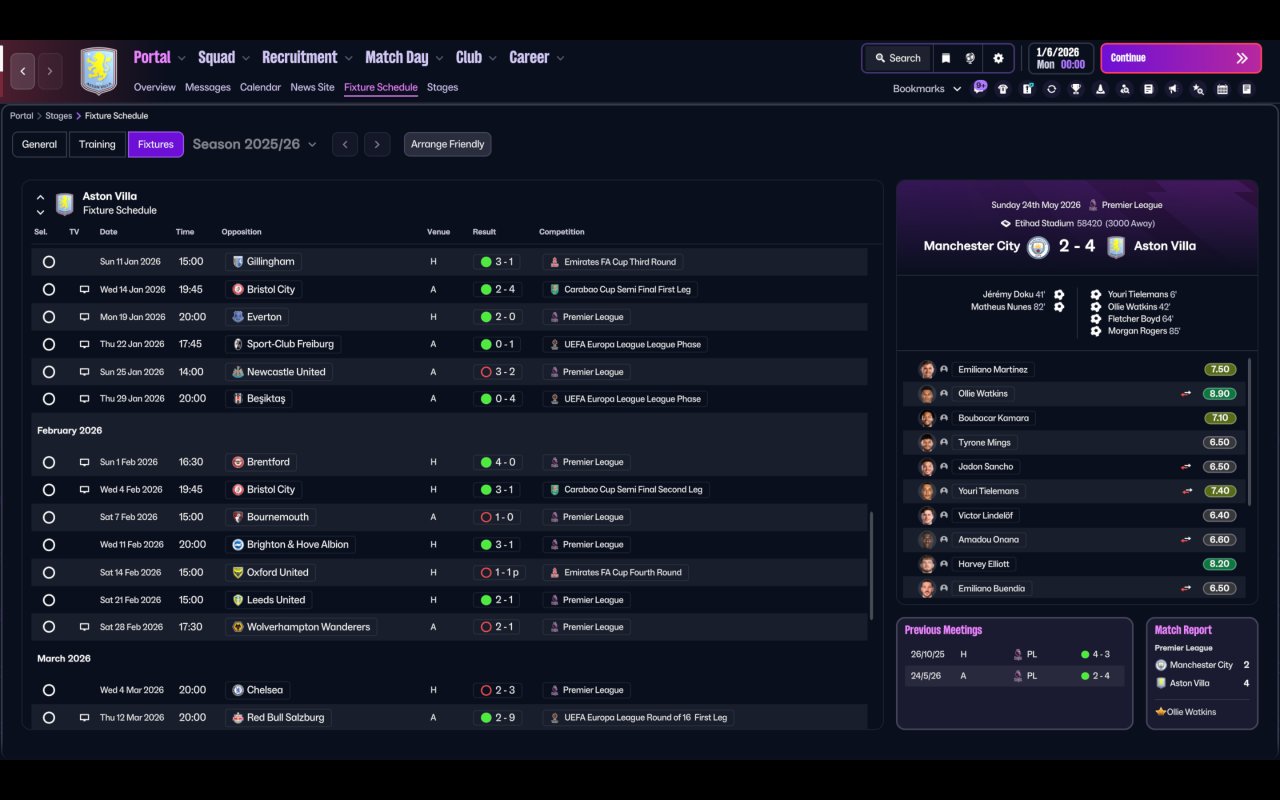Open the calendar grid bookmark icon

1222,89
